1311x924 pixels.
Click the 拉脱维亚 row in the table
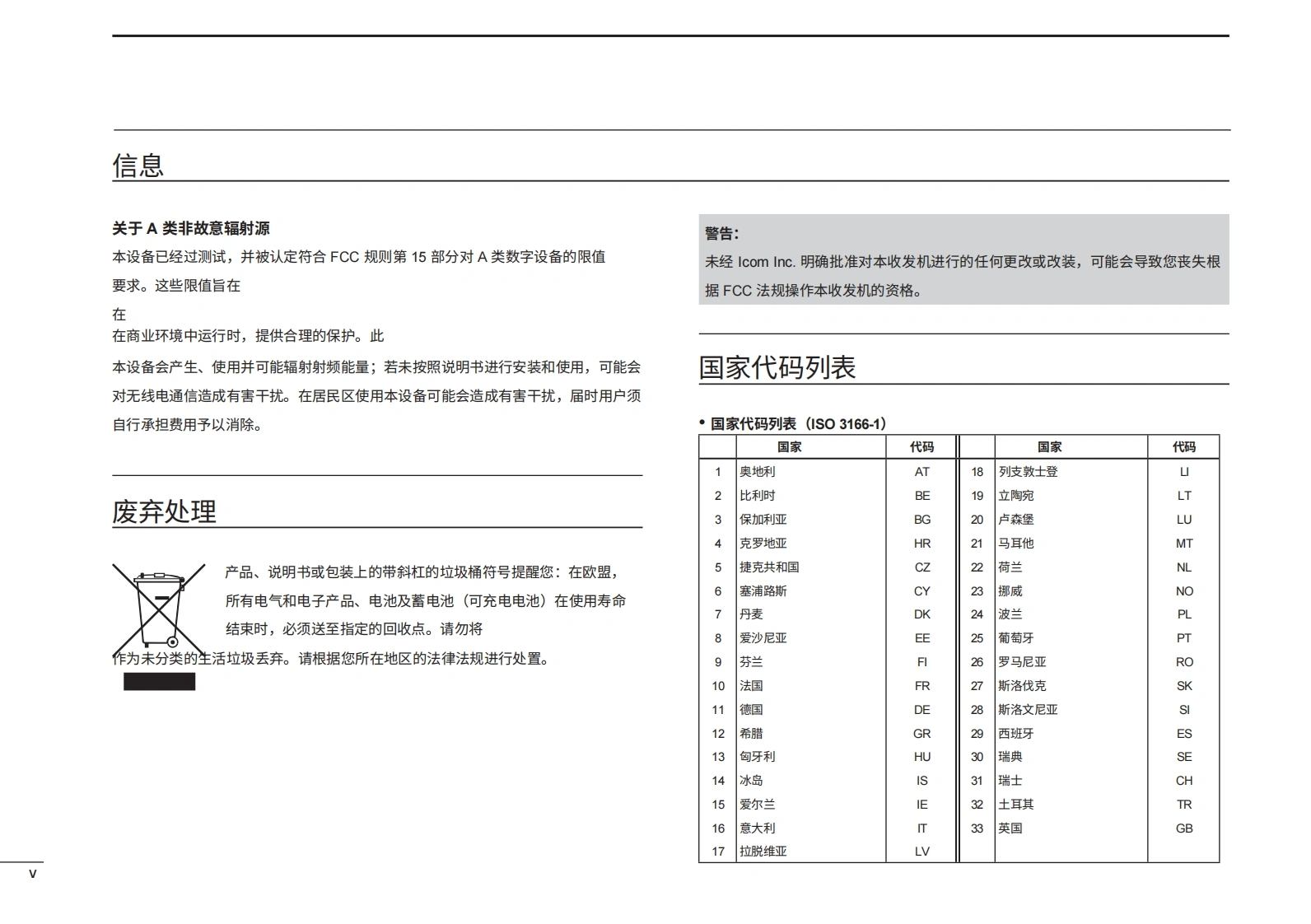pos(763,852)
